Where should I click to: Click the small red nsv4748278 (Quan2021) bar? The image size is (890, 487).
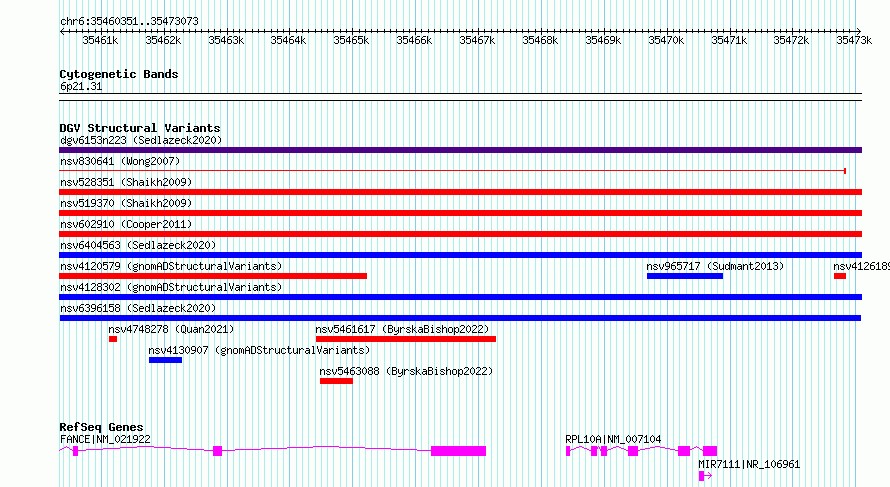coord(113,339)
